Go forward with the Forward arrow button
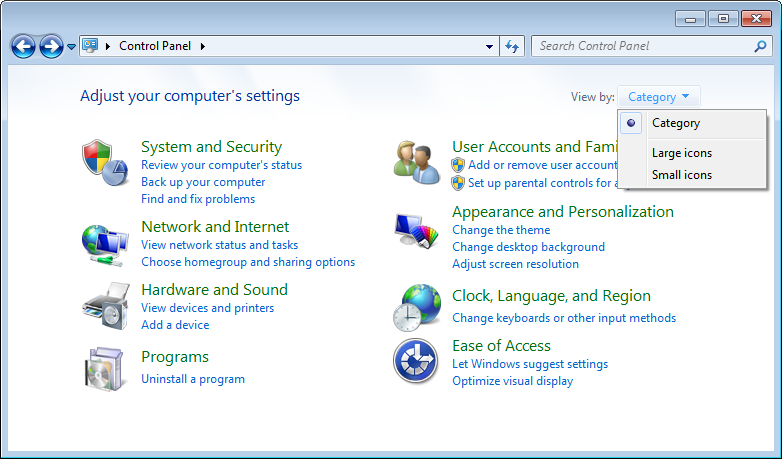 coord(51,47)
